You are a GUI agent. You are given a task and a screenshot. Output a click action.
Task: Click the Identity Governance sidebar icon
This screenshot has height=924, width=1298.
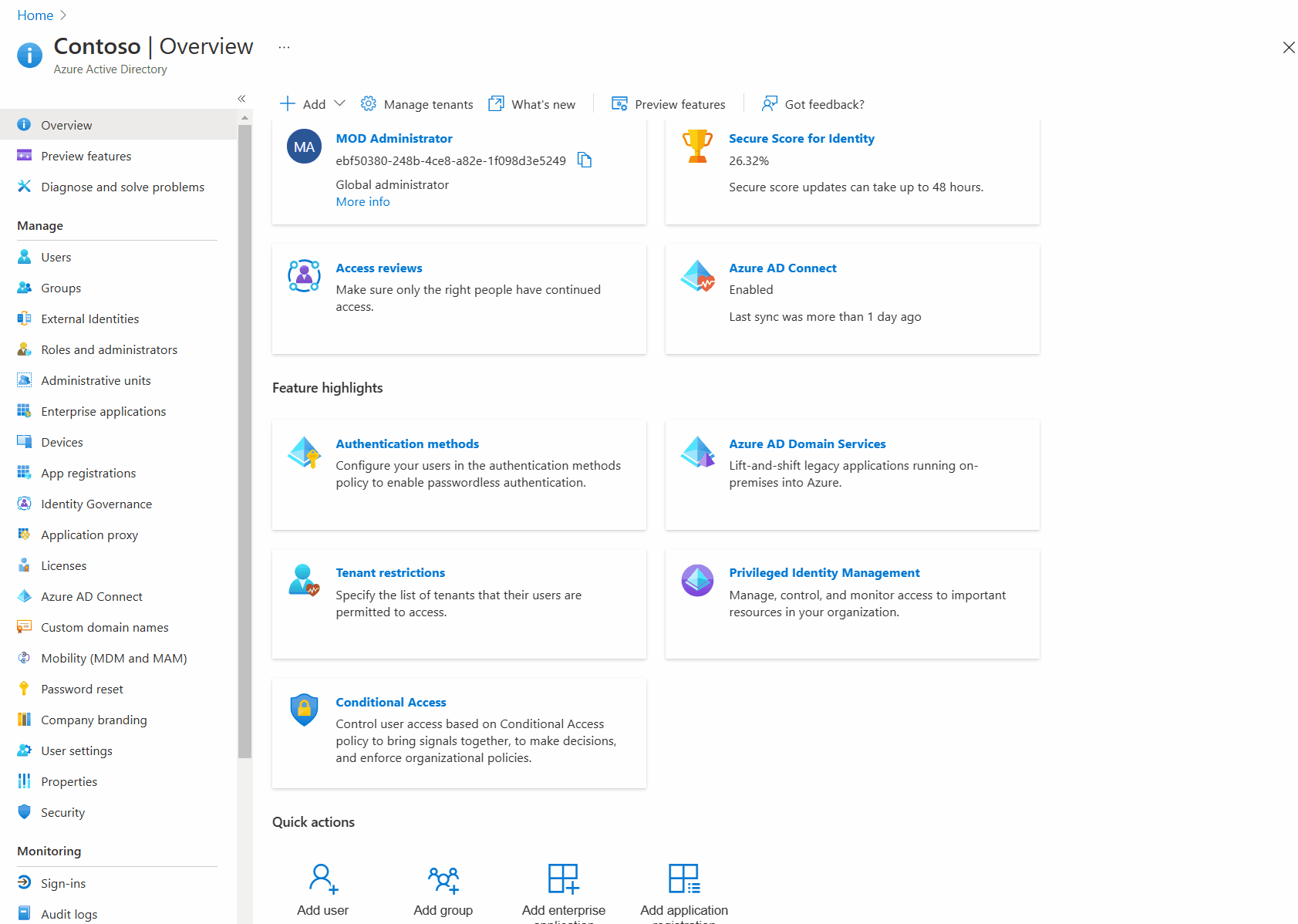pyautogui.click(x=25, y=504)
